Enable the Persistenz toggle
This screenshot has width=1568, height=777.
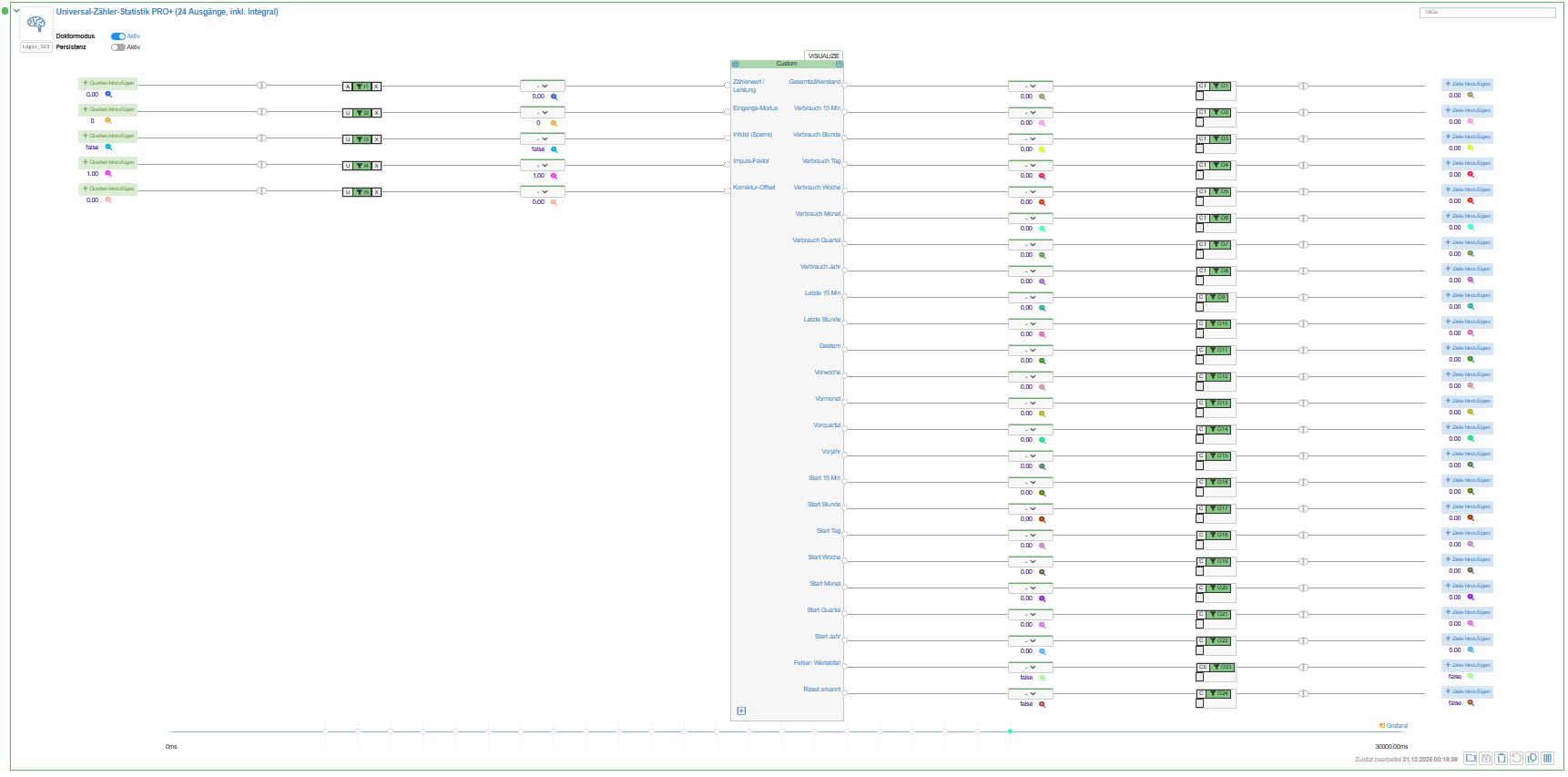coord(117,47)
